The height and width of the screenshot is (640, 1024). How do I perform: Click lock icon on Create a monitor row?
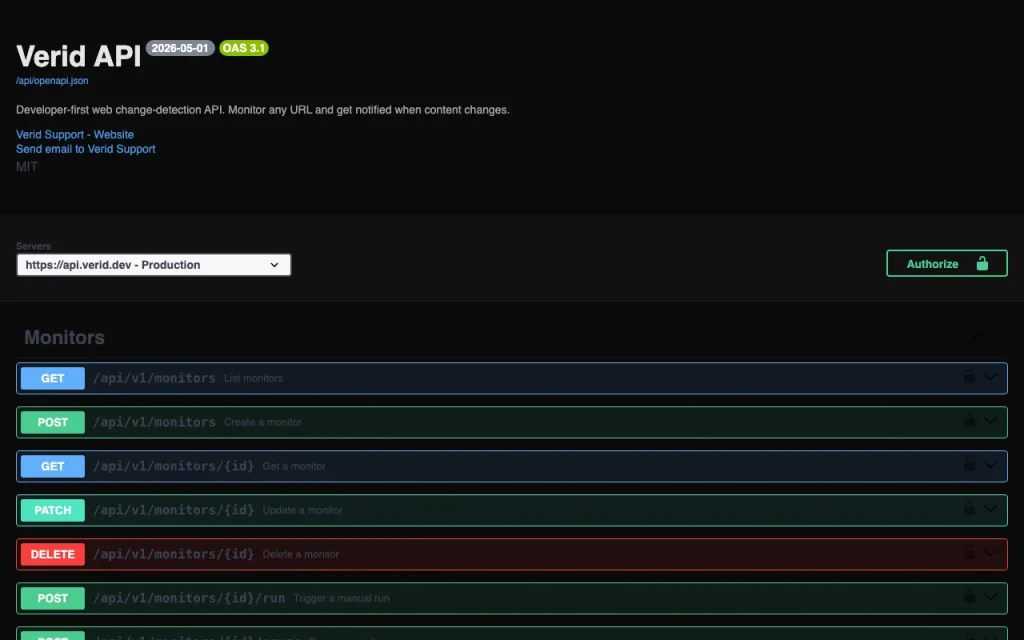[969, 421]
